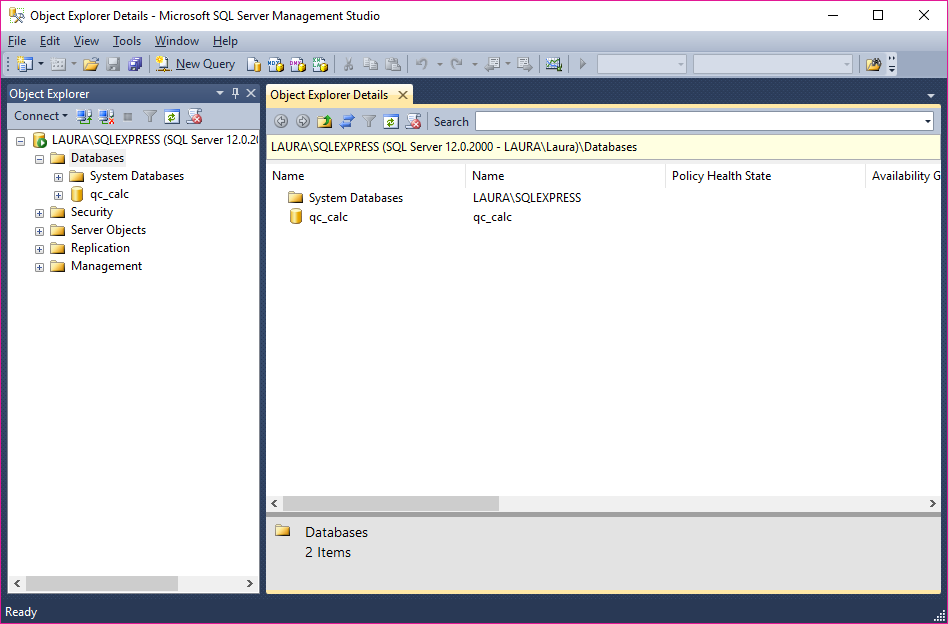Open the active files tab list dropdown
The image size is (949, 624).
[931, 96]
